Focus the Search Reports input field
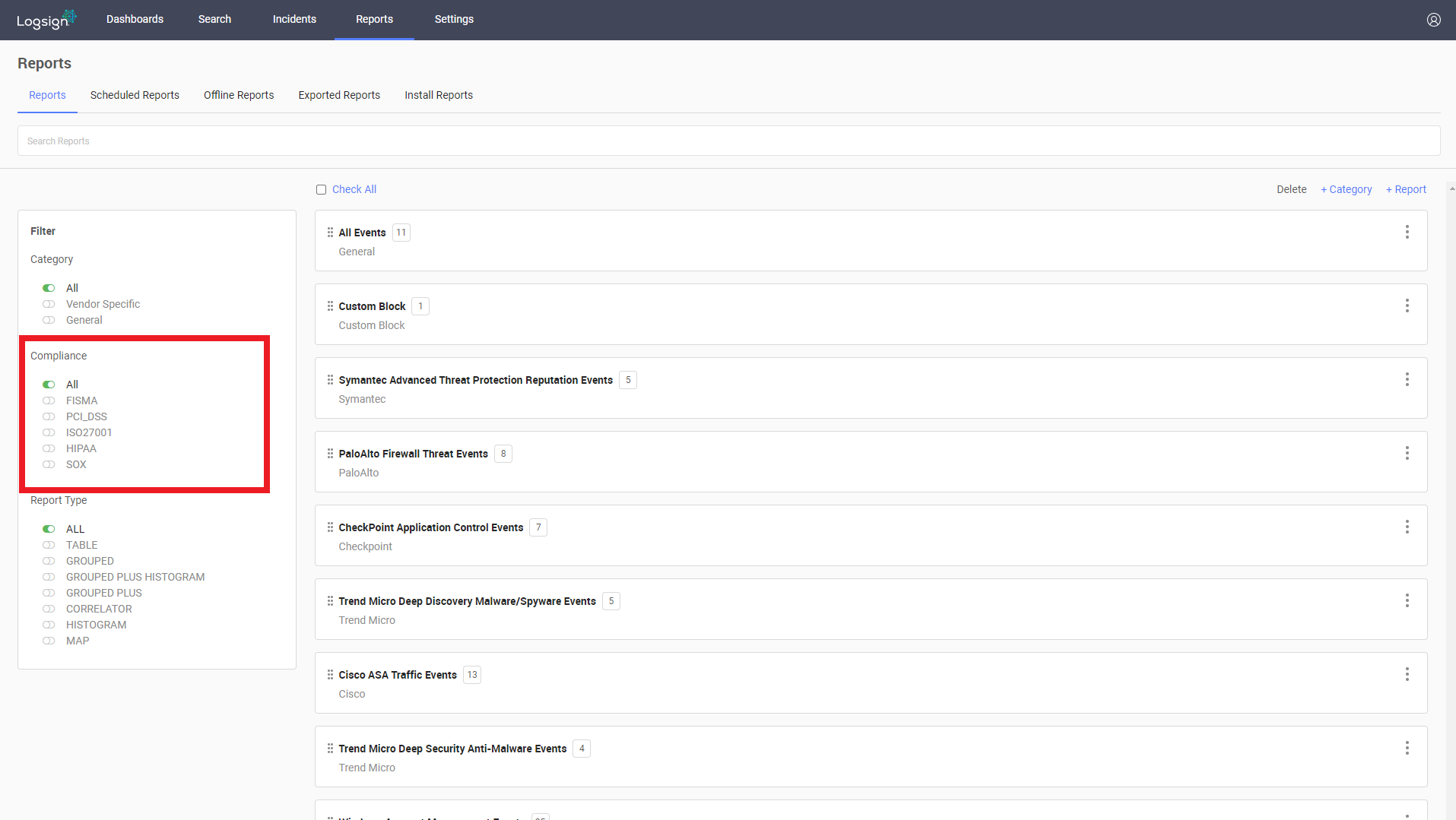Viewport: 1456px width, 820px height. tap(728, 141)
